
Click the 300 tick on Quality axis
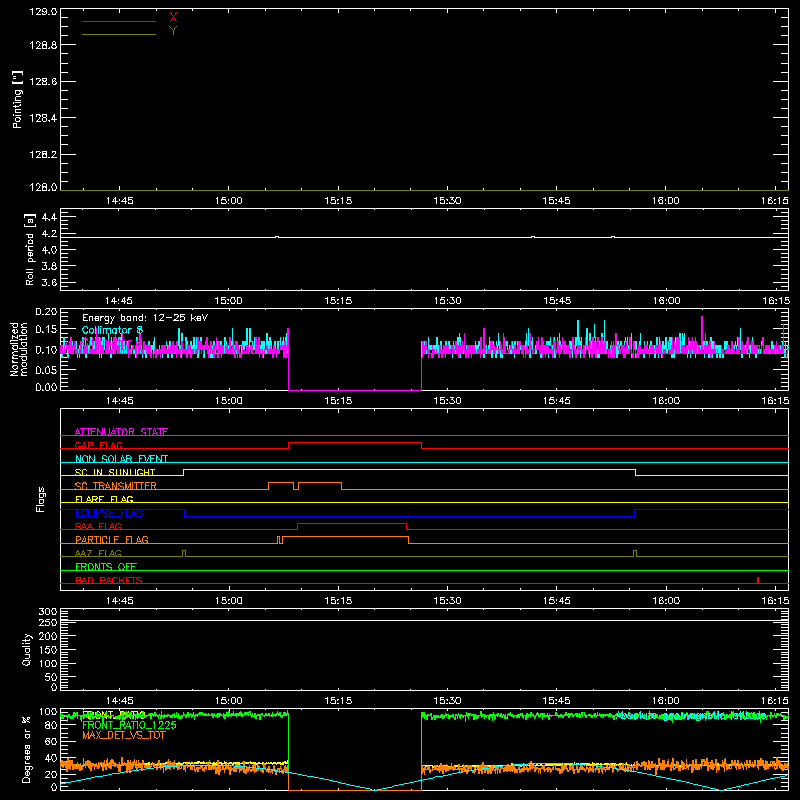[x=47, y=611]
